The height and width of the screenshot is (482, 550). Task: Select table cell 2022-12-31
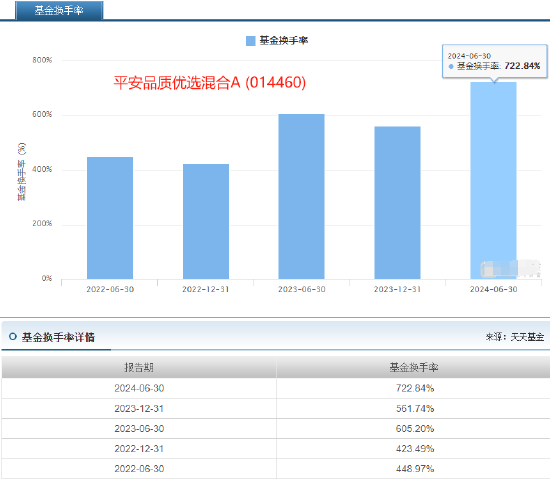(139, 449)
